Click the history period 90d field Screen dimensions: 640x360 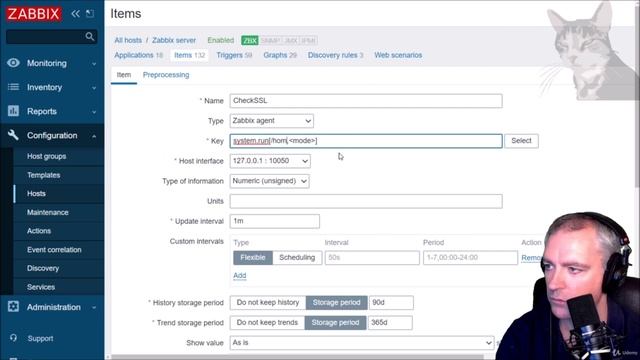391,302
